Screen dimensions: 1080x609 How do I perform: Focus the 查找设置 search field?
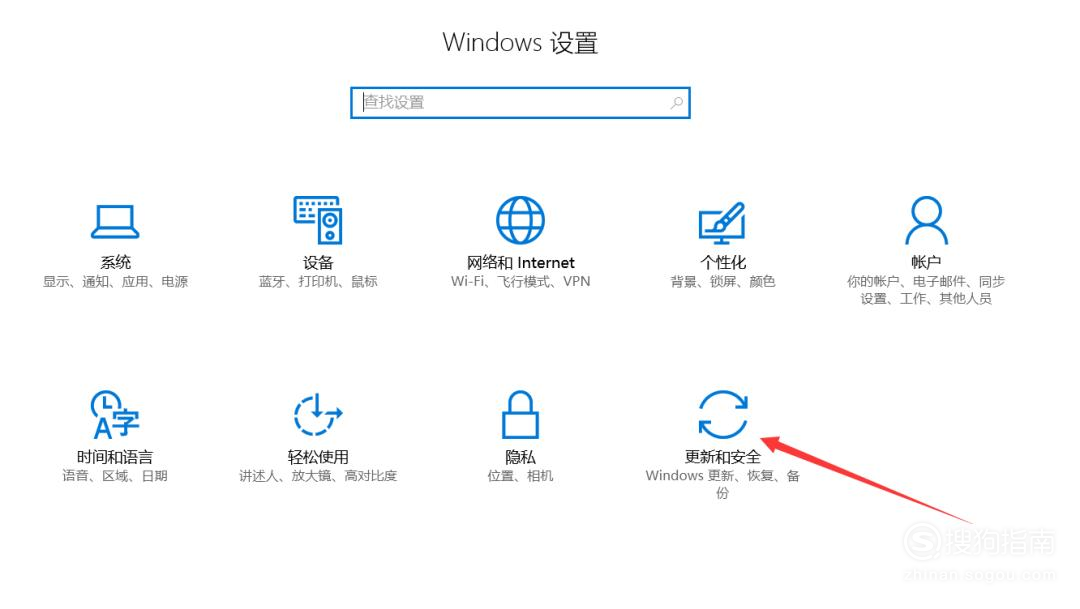click(520, 103)
